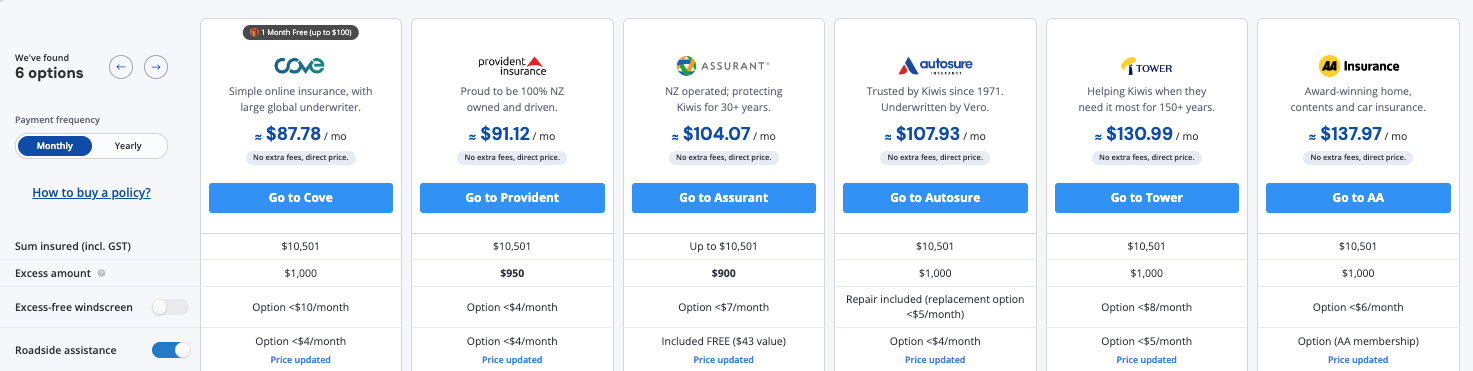Click the AA Insurance logo
This screenshot has height=371, width=1473.
point(1358,66)
